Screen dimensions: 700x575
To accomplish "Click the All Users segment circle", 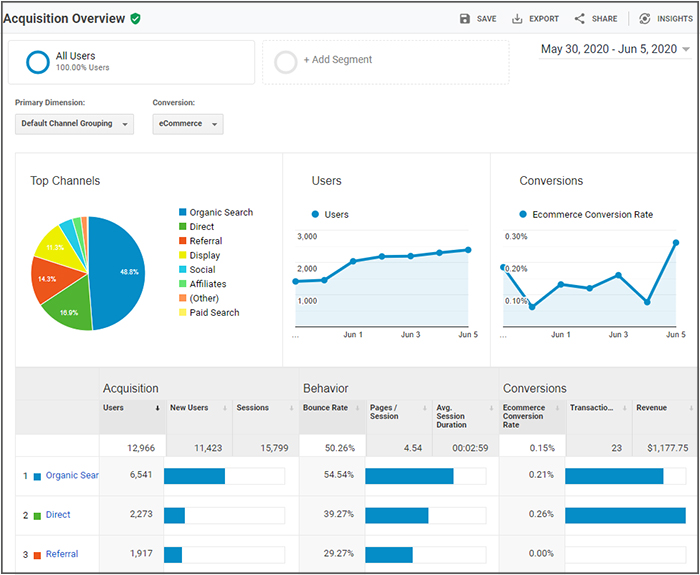I will [38, 62].
